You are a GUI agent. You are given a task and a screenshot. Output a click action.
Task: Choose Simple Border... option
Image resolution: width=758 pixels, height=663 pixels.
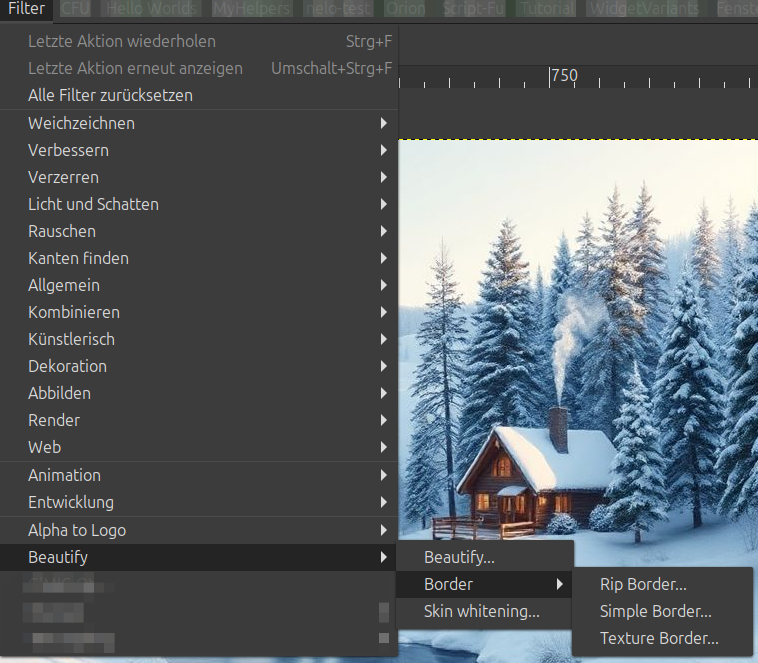[x=655, y=611]
